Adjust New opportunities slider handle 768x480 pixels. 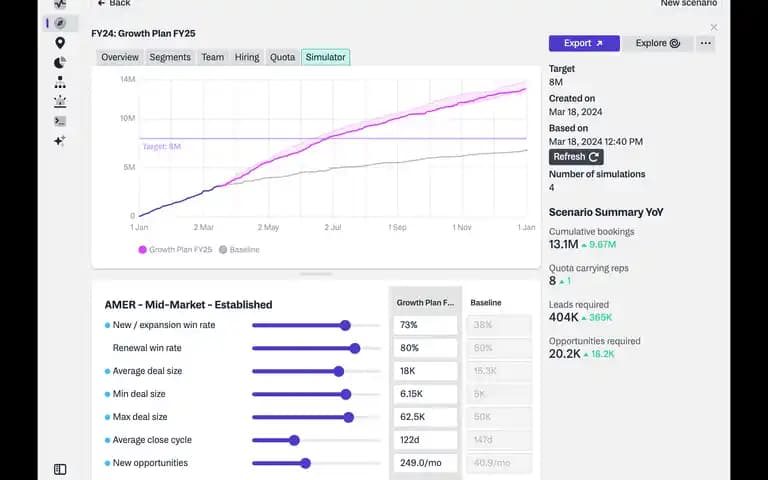[x=306, y=463]
